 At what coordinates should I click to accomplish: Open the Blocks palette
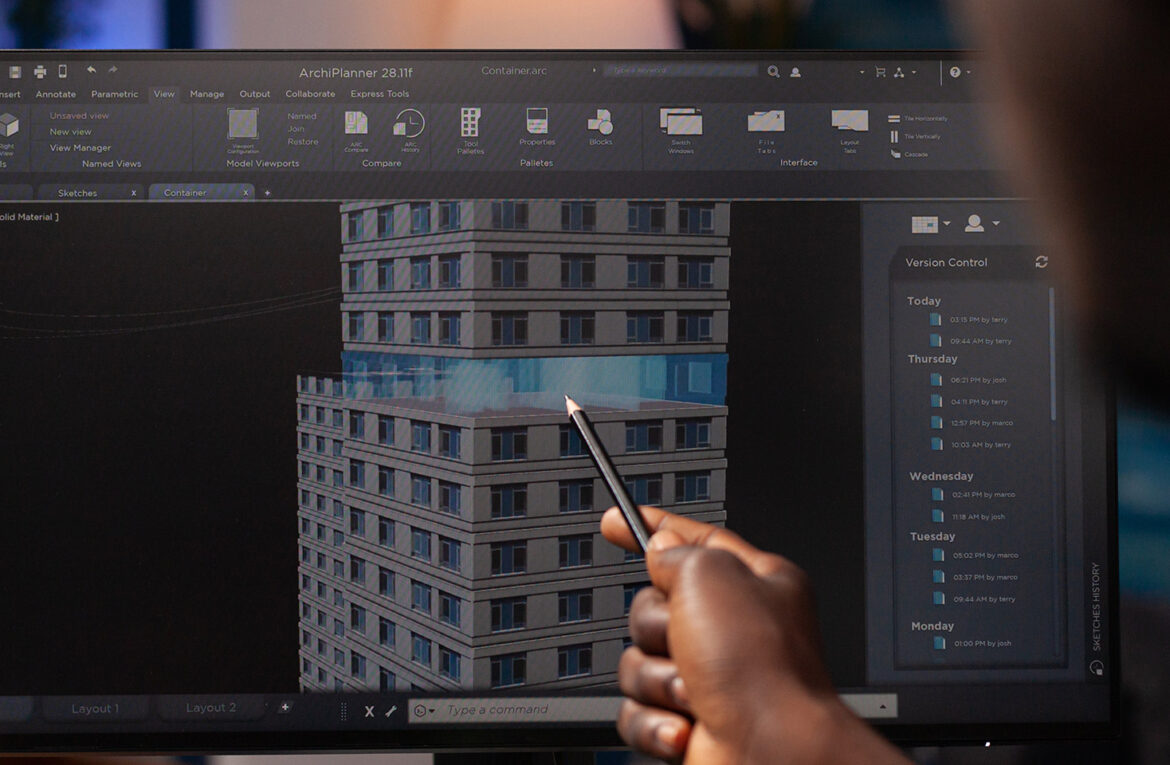tap(600, 127)
